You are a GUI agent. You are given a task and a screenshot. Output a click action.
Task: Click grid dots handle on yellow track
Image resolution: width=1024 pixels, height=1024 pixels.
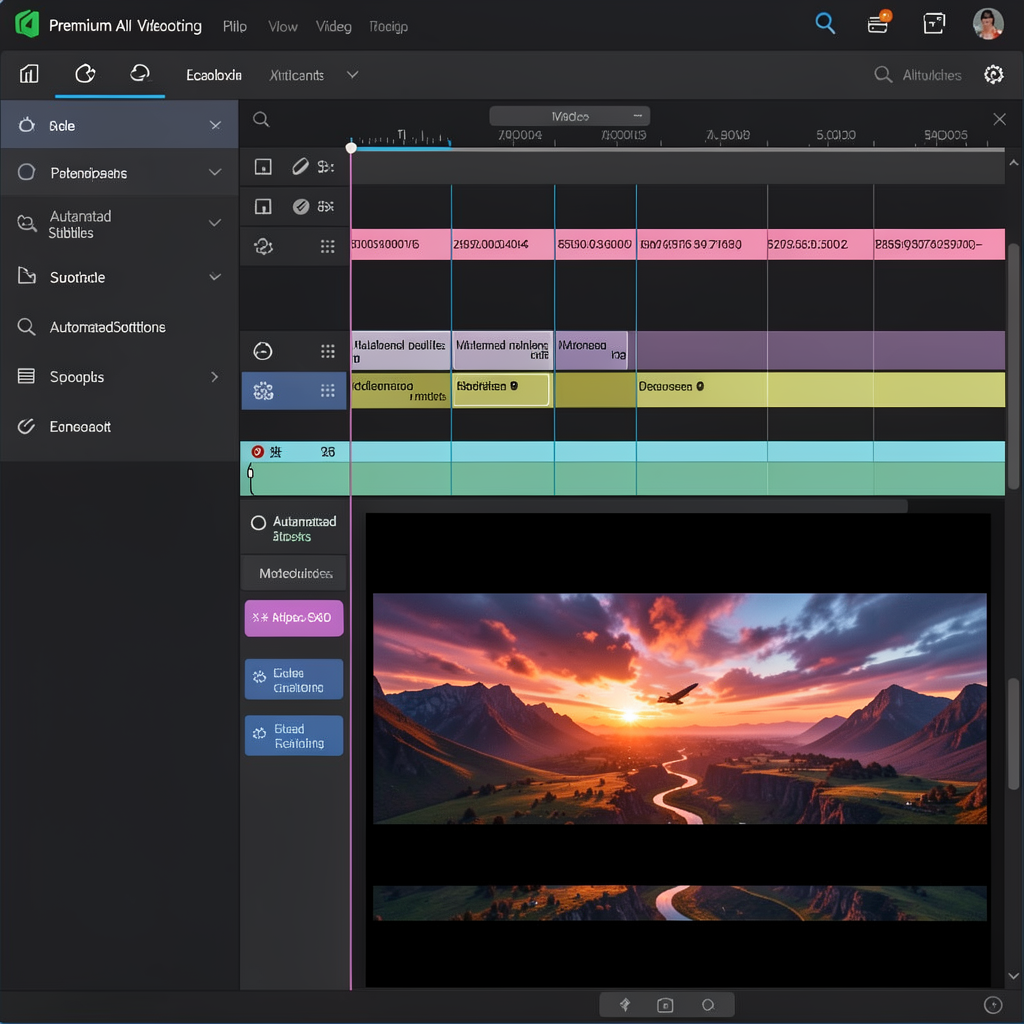327,391
